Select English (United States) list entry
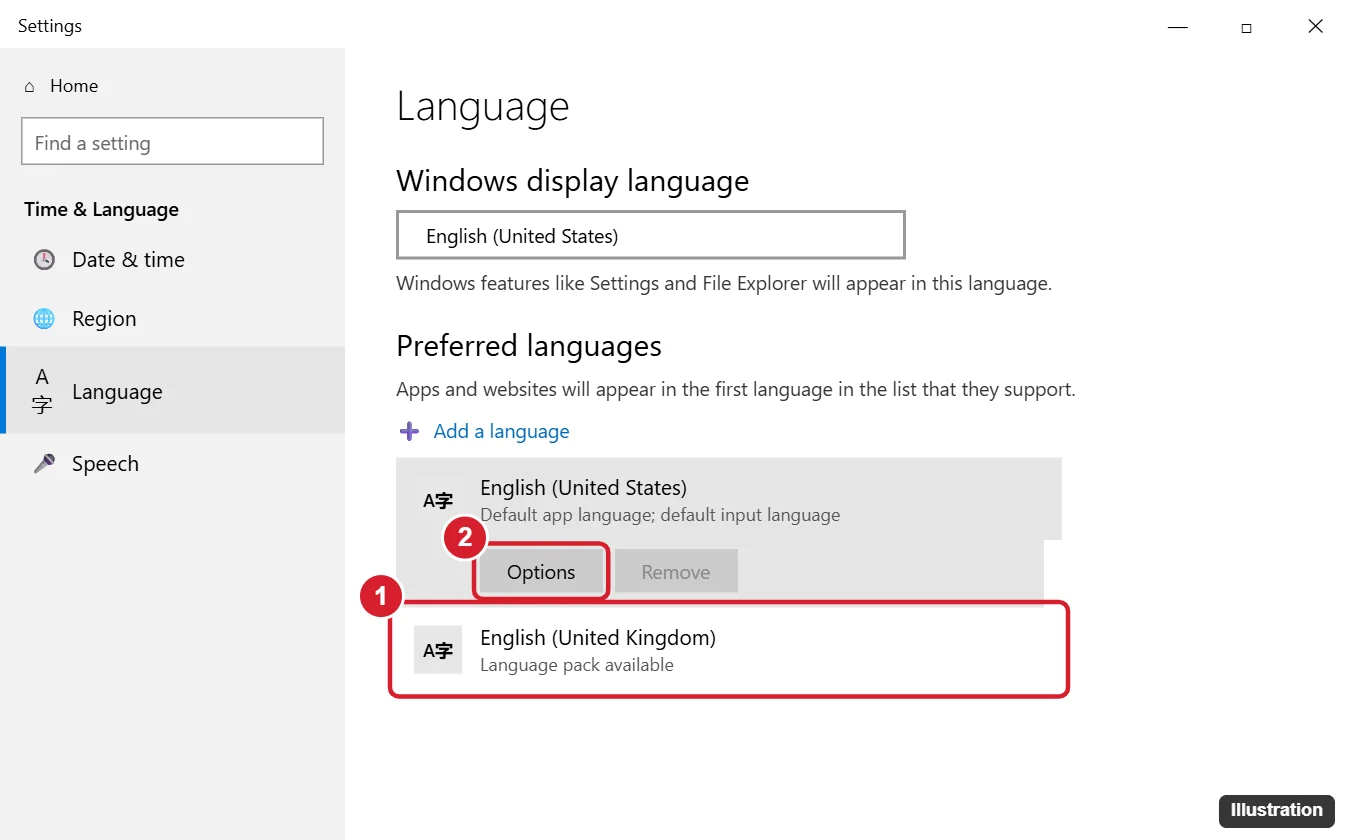Viewport: 1350px width, 840px height. 729,500
